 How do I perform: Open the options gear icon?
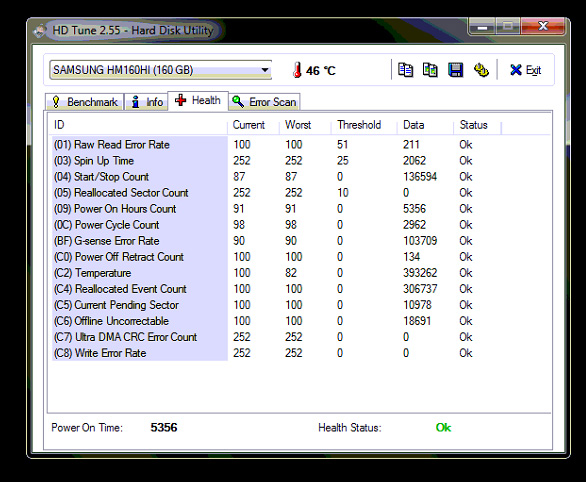(481, 70)
